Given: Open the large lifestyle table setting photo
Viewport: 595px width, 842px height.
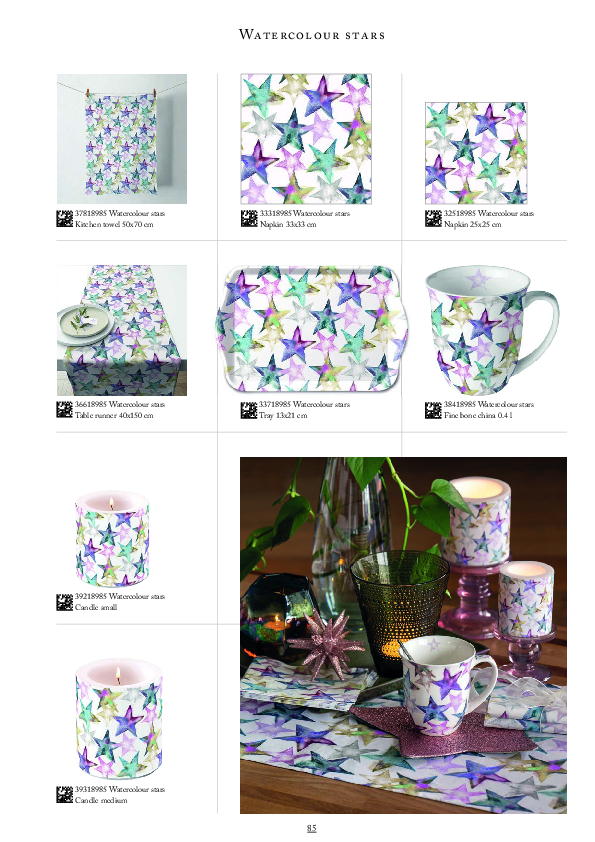Looking at the screenshot, I should [x=403, y=635].
